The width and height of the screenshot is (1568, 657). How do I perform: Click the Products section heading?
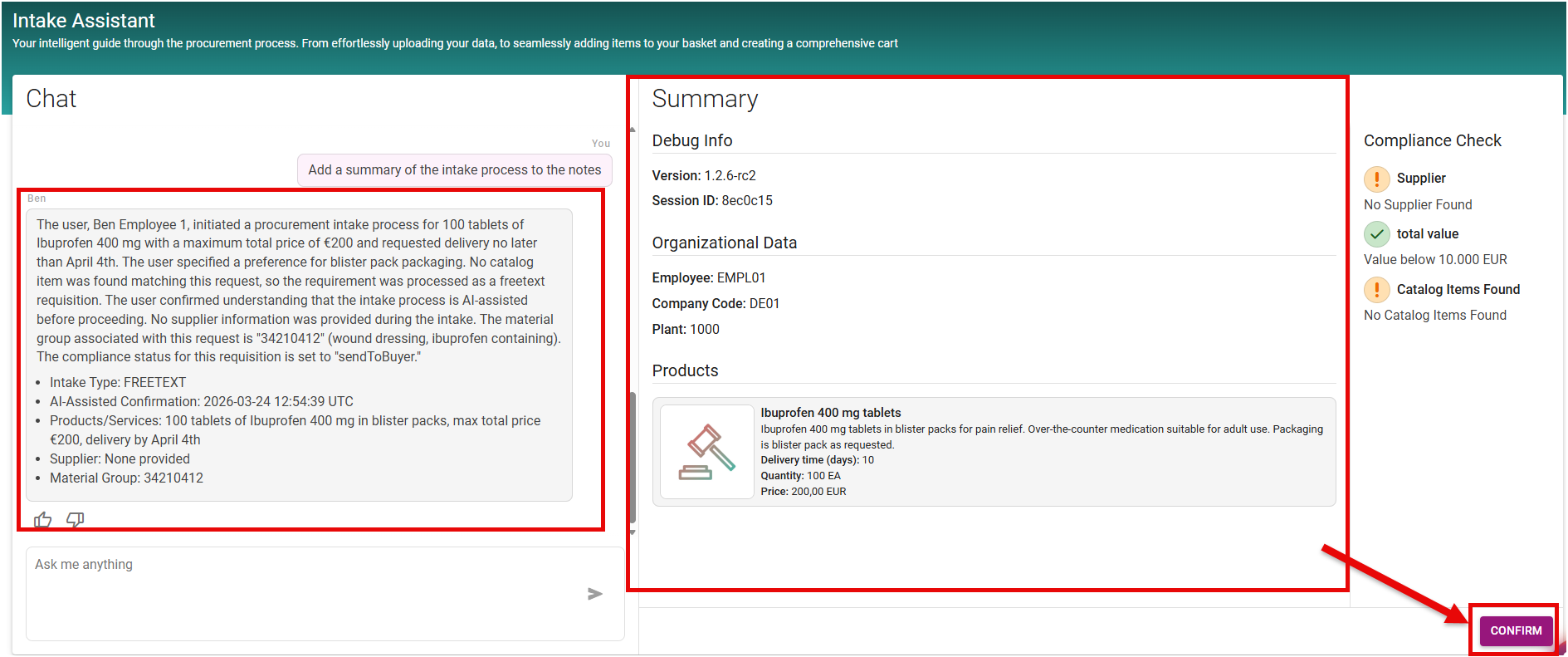[x=685, y=370]
